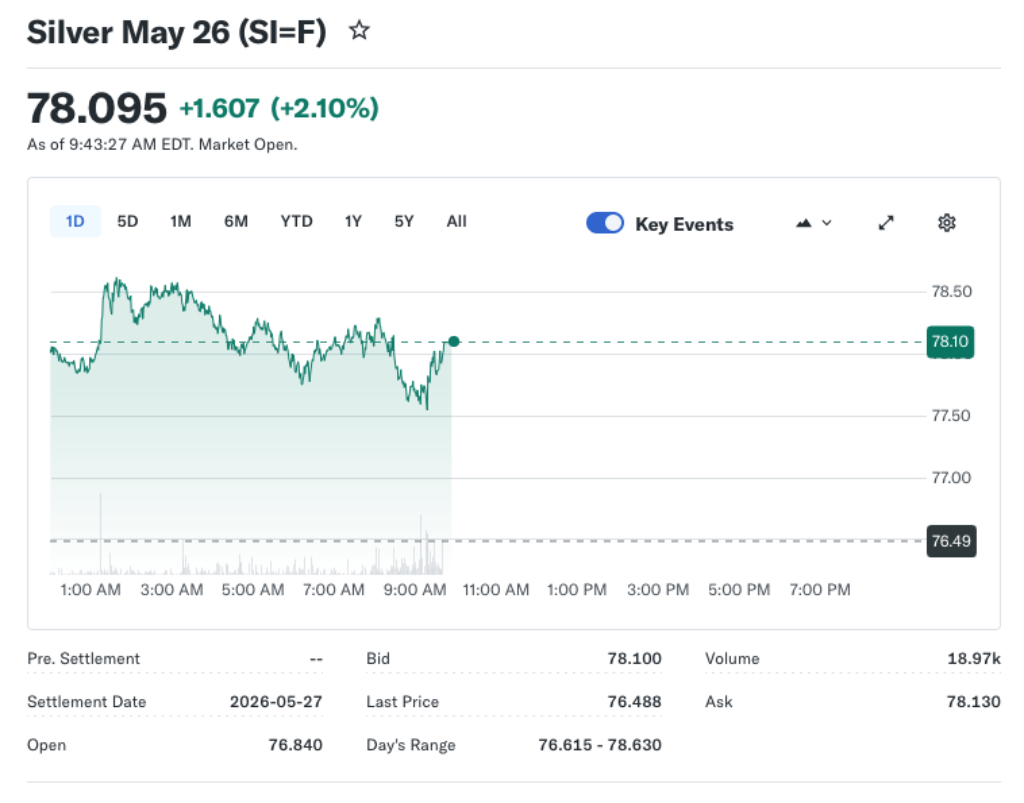Open the chart settings gear
1024x803 pixels.
(946, 223)
